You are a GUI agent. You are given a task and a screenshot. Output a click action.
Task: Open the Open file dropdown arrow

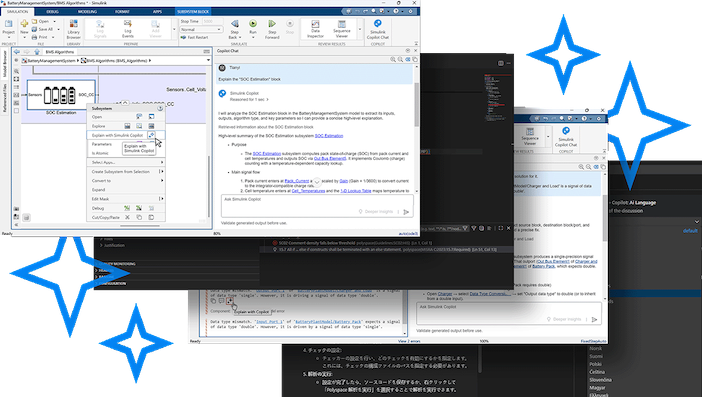pos(55,21)
